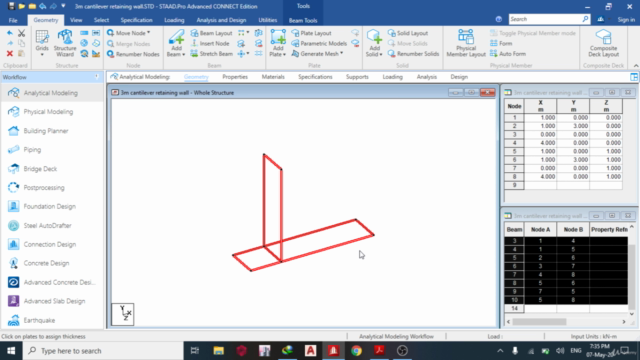Open the Bridge Deck workflow
The height and width of the screenshot is (360, 640).
tap(40, 169)
